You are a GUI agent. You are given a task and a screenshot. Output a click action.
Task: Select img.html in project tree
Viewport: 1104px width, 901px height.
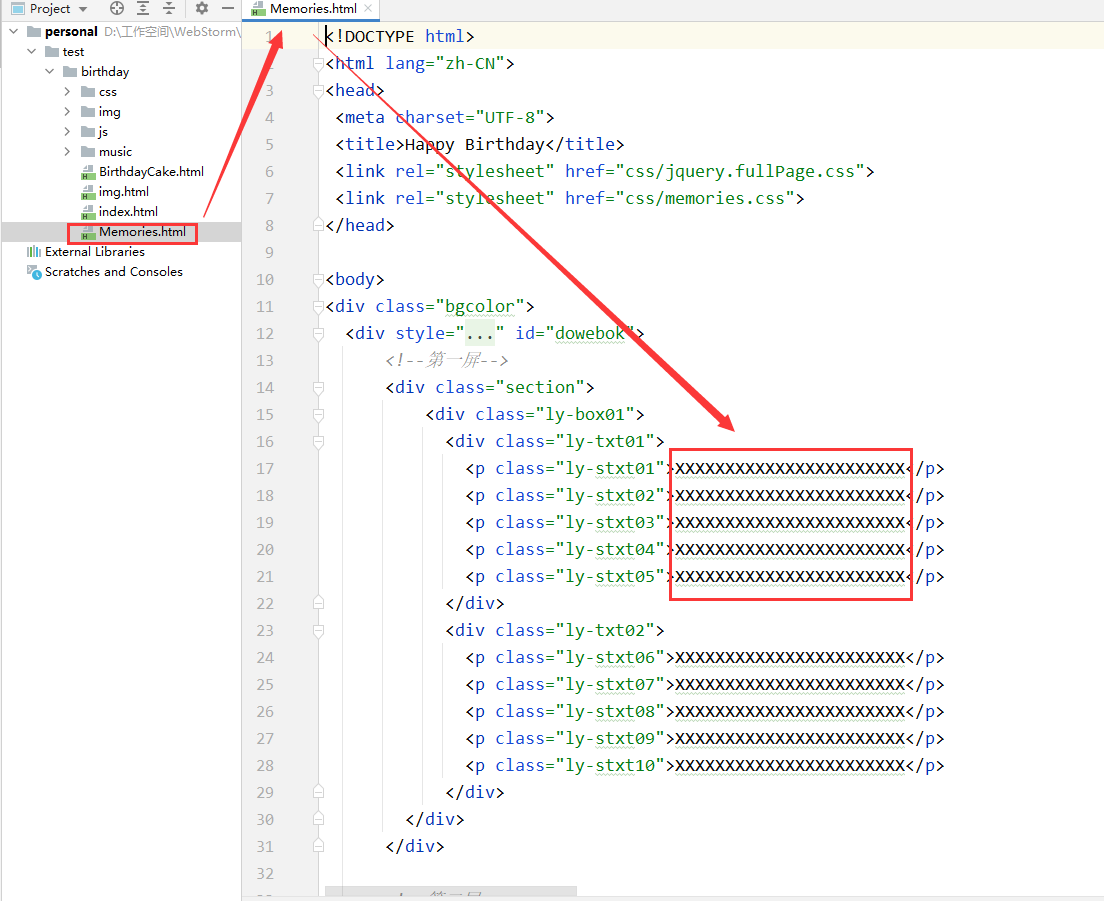pyautogui.click(x=124, y=191)
